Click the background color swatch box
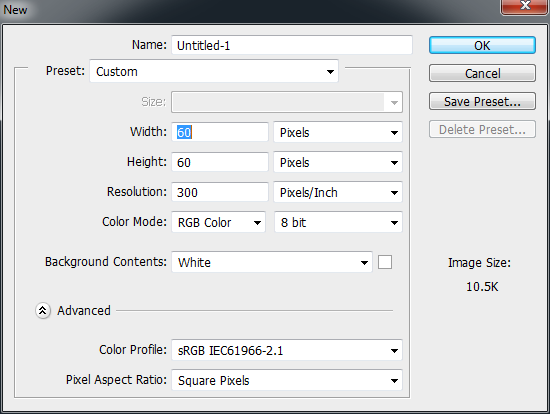 (385, 262)
